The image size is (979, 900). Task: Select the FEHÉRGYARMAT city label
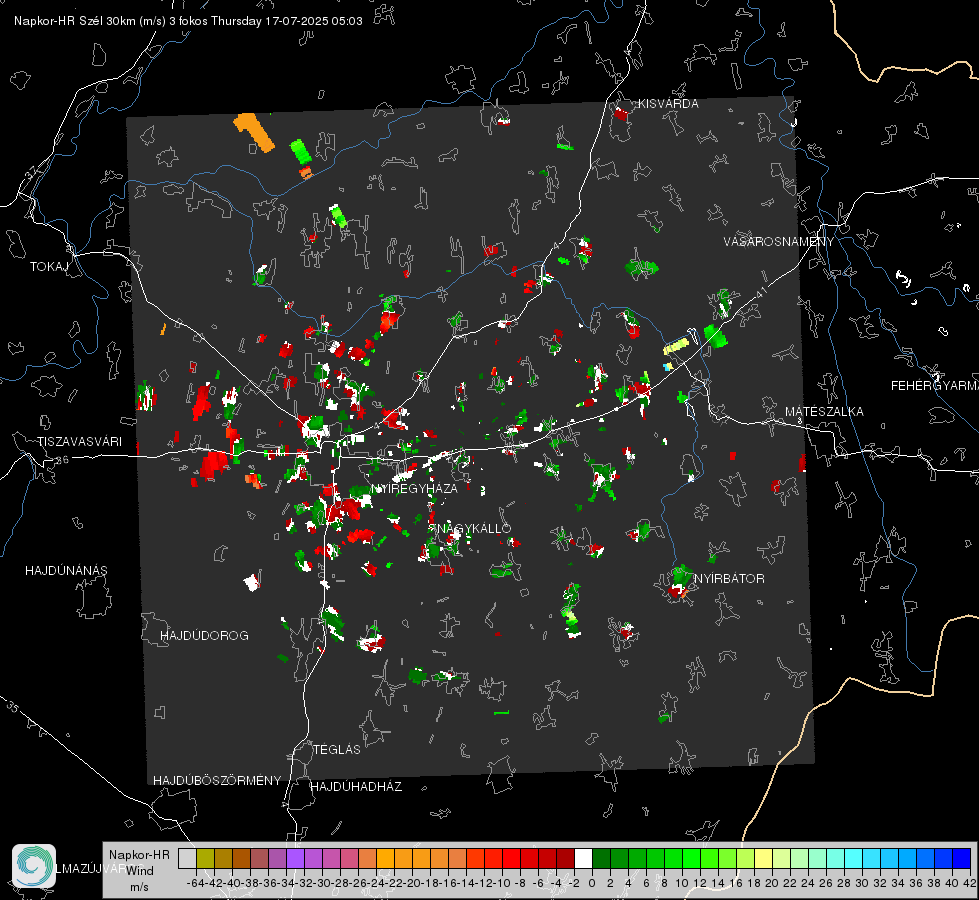[935, 386]
